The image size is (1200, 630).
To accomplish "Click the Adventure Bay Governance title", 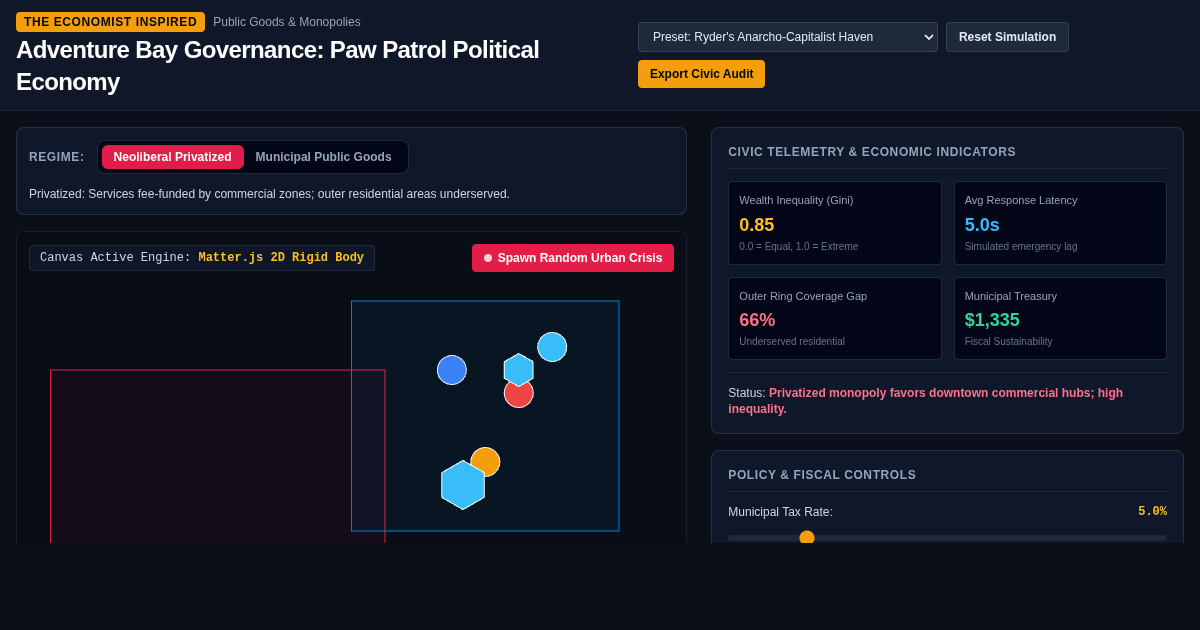I will coord(278,66).
